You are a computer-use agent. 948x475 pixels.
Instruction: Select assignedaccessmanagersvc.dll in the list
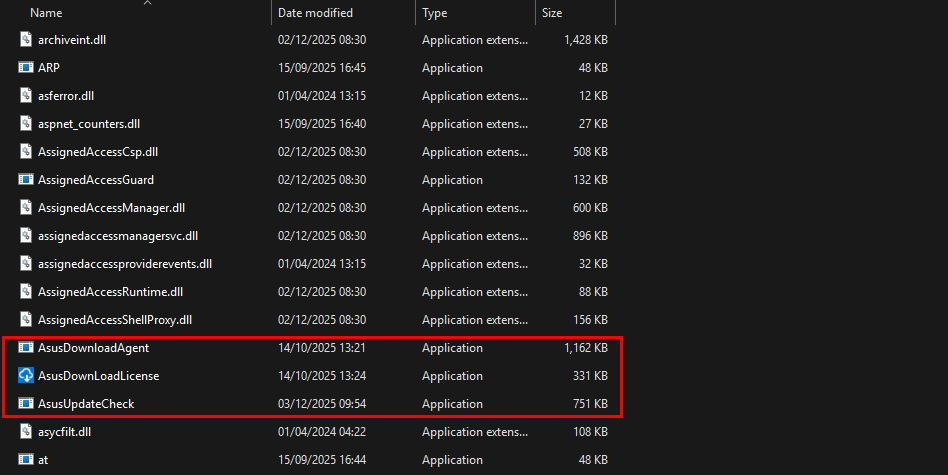tap(118, 236)
